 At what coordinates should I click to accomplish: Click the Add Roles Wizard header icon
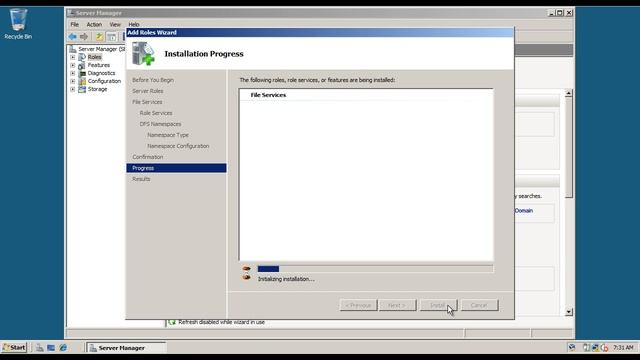[143, 53]
